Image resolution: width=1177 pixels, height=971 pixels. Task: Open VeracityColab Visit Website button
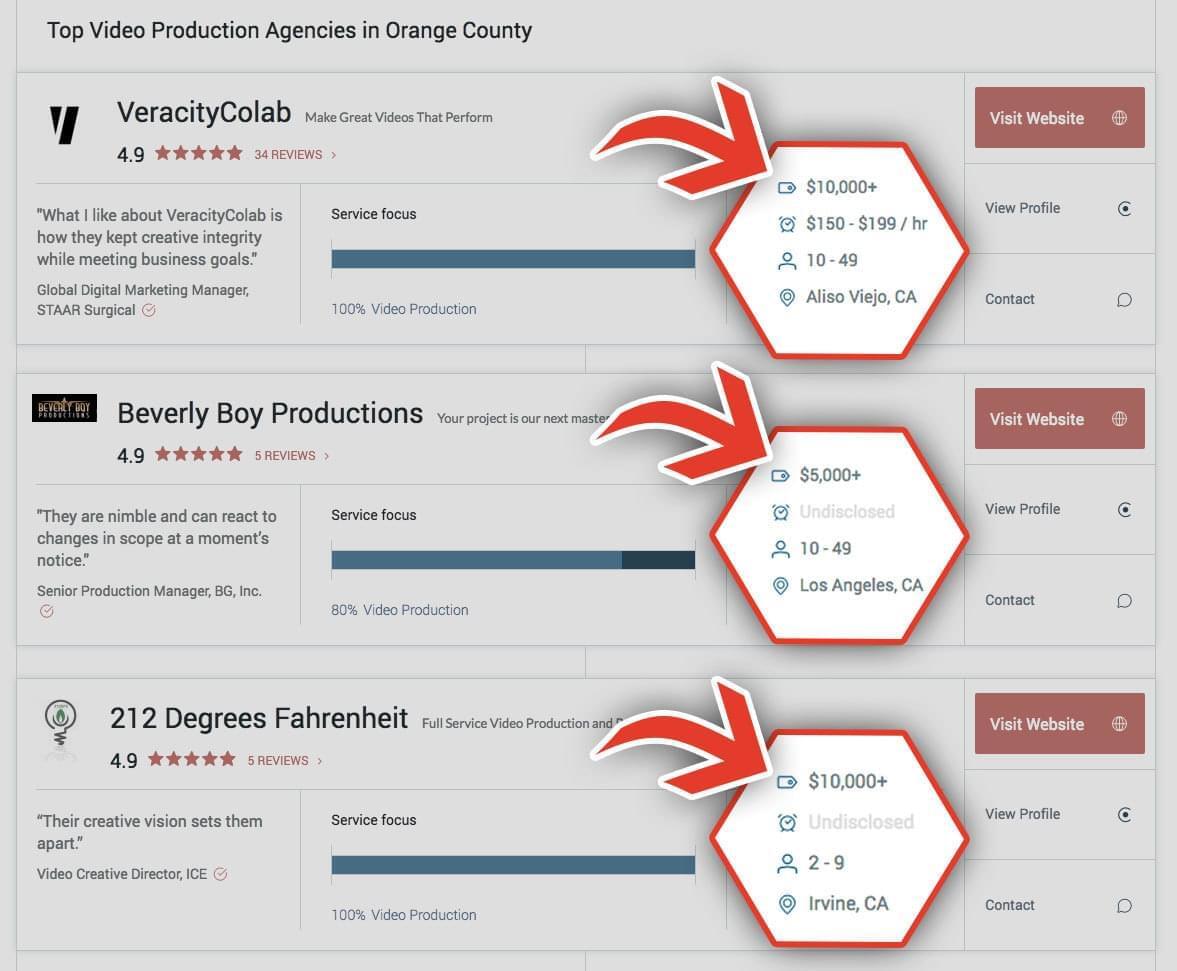click(1059, 118)
